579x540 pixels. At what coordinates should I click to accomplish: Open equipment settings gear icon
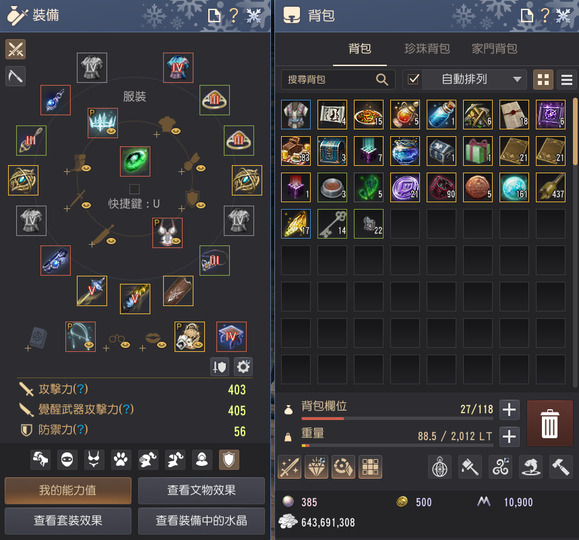pos(243,367)
